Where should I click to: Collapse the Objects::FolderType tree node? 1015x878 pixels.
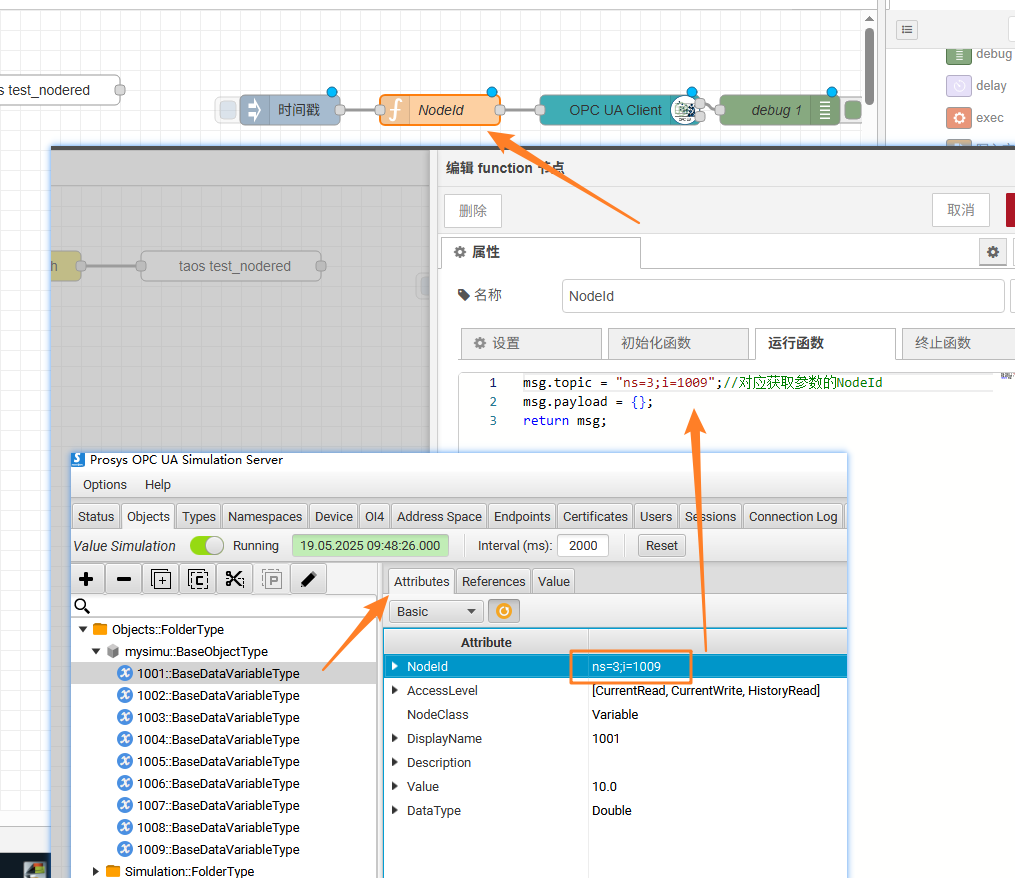pyautogui.click(x=83, y=629)
